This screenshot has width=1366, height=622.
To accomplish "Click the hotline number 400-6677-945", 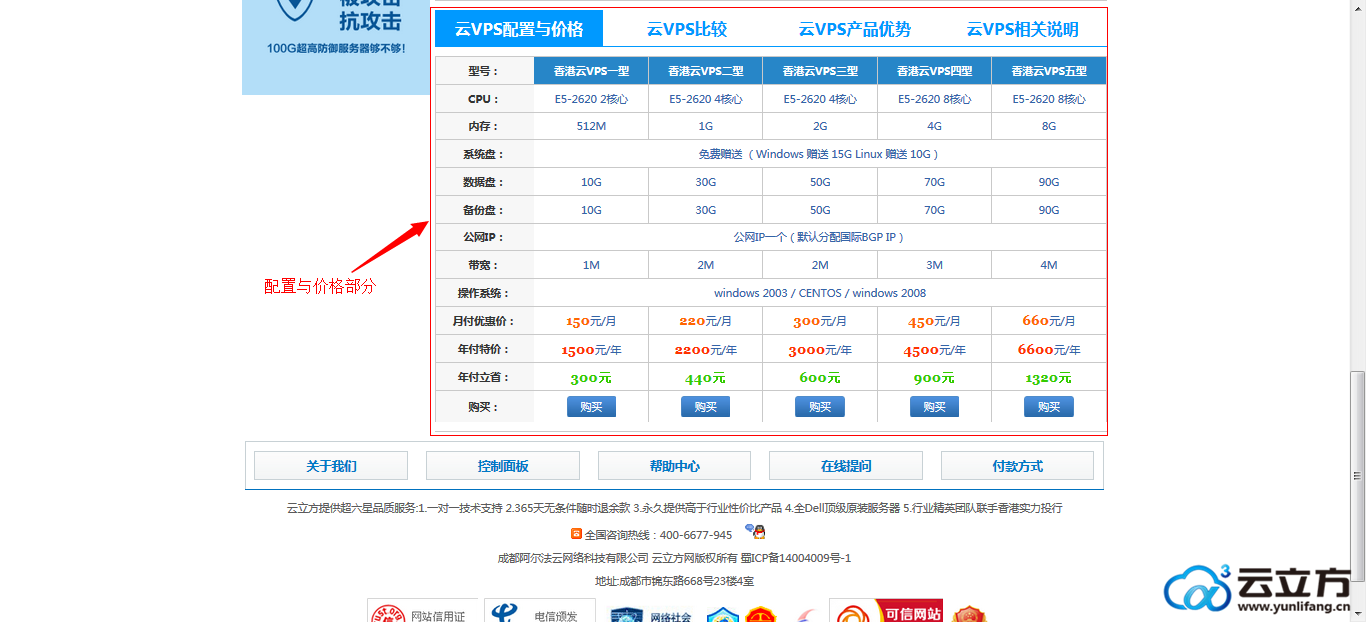I will click(696, 535).
